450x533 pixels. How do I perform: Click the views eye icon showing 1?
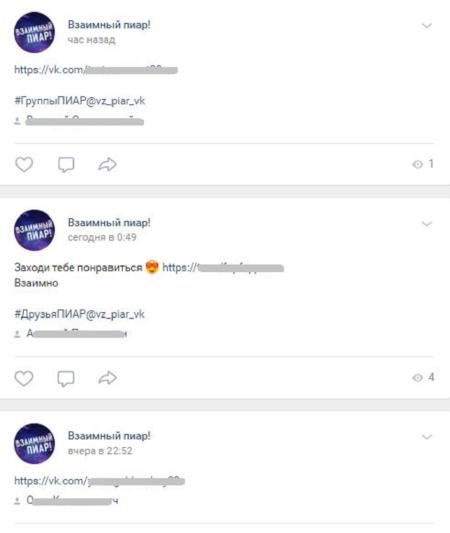pyautogui.click(x=417, y=164)
